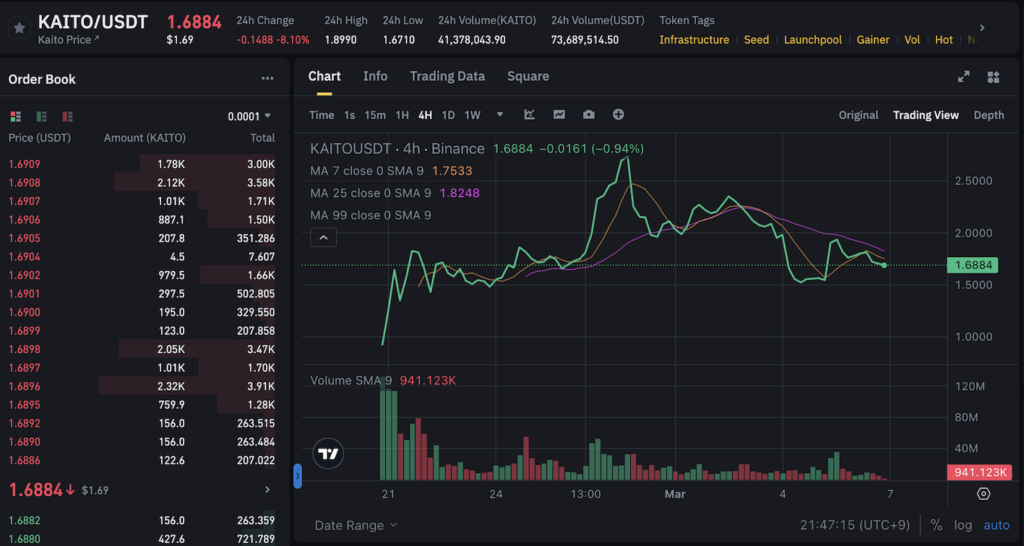
Task: Click the MA 7 close indicator legend
Action: click(391, 171)
